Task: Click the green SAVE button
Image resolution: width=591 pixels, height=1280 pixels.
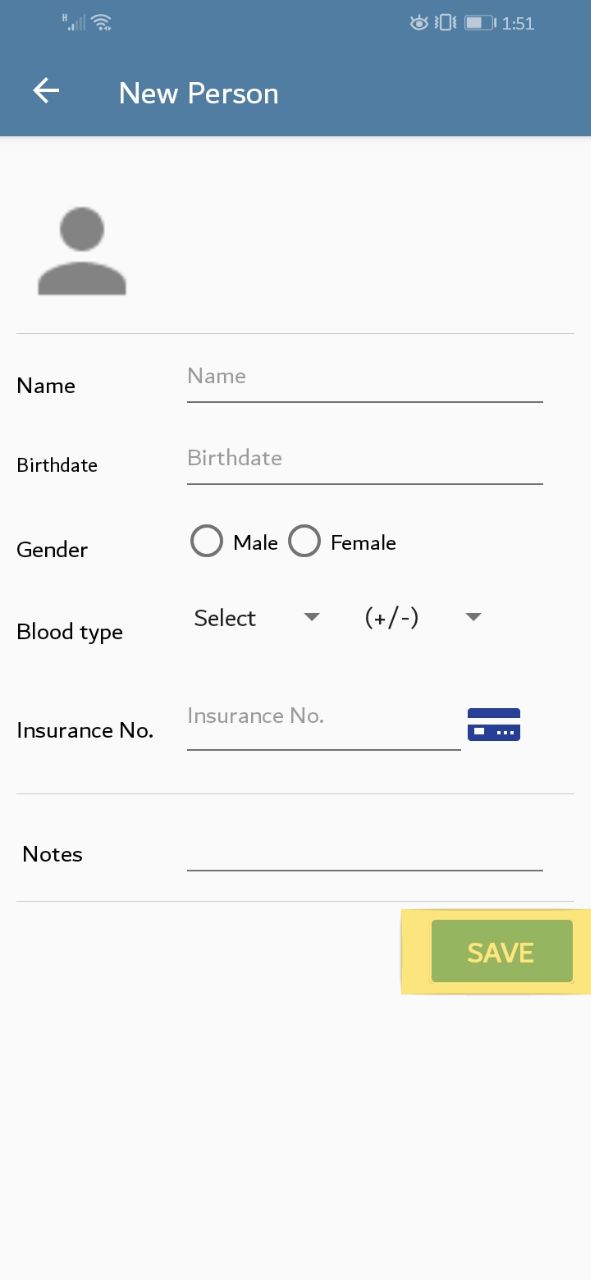Action: [x=502, y=951]
